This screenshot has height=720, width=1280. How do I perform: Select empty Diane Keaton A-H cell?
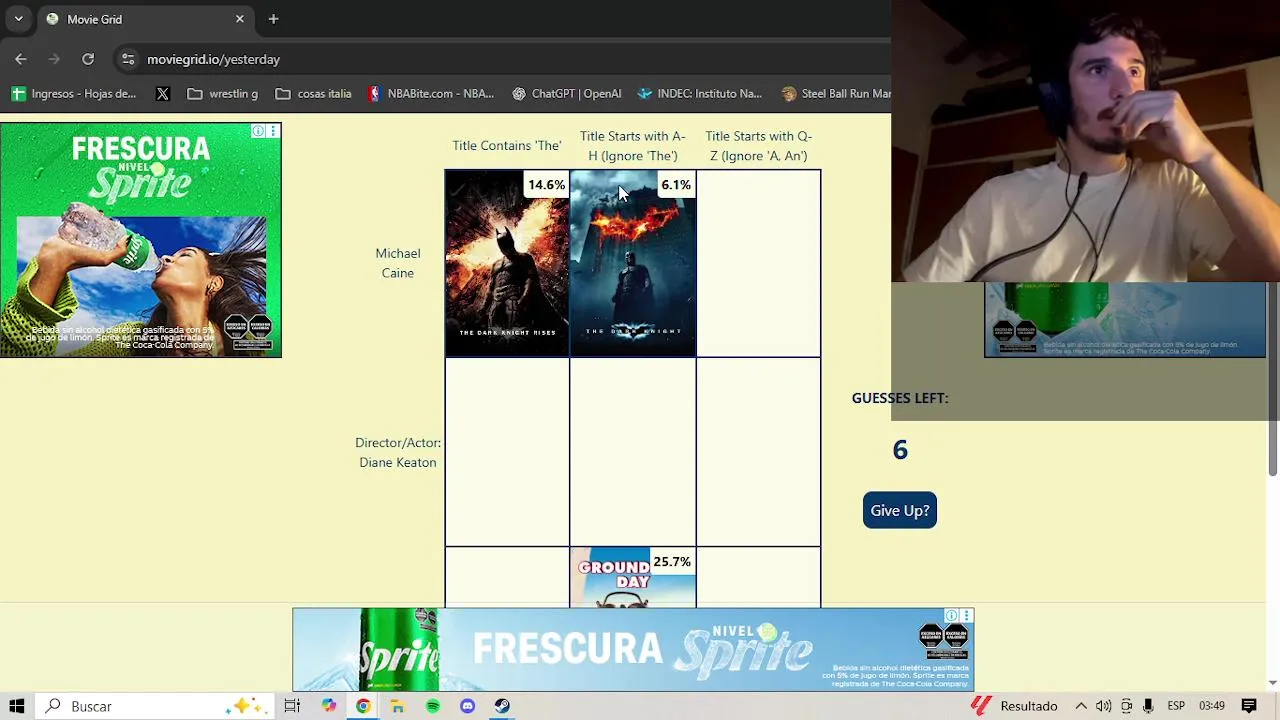point(633,452)
